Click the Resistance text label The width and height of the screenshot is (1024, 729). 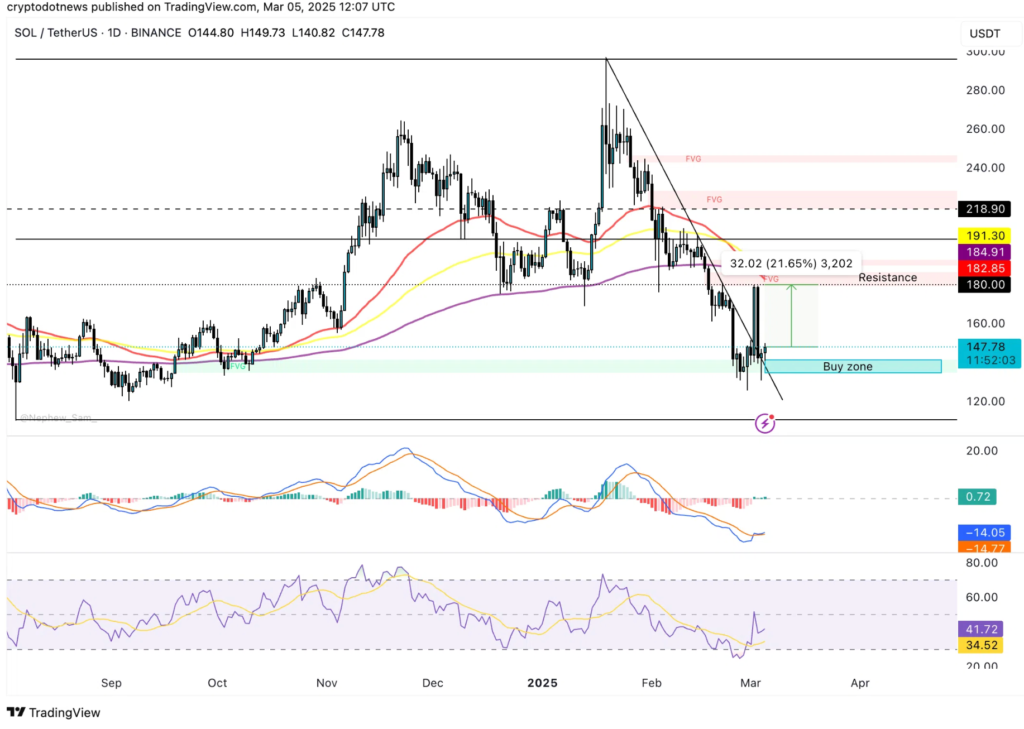[x=887, y=277]
